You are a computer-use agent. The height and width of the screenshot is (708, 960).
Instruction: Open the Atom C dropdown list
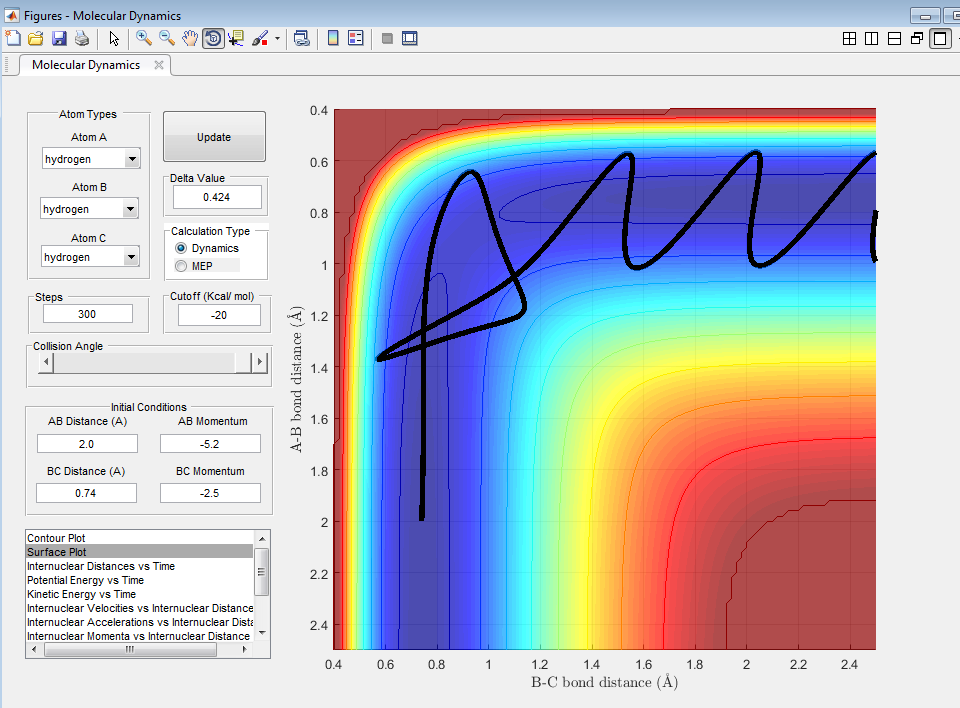90,257
